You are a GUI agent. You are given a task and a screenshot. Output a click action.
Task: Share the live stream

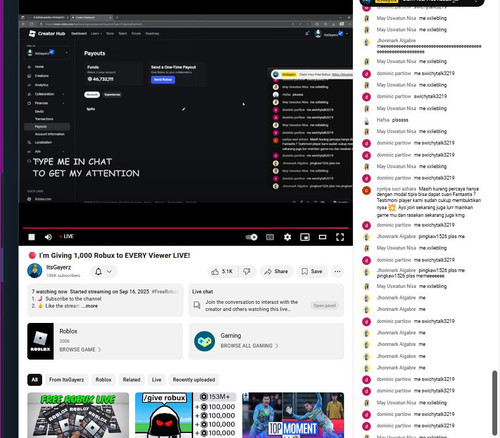[276, 271]
